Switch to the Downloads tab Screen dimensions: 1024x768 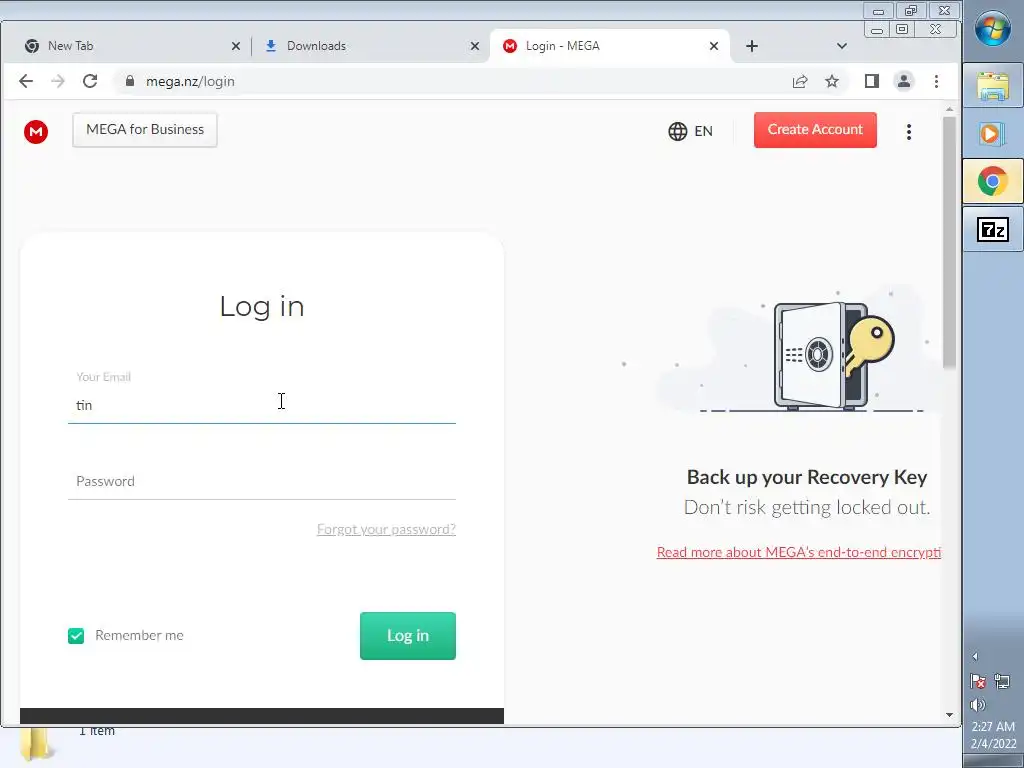[x=369, y=46]
